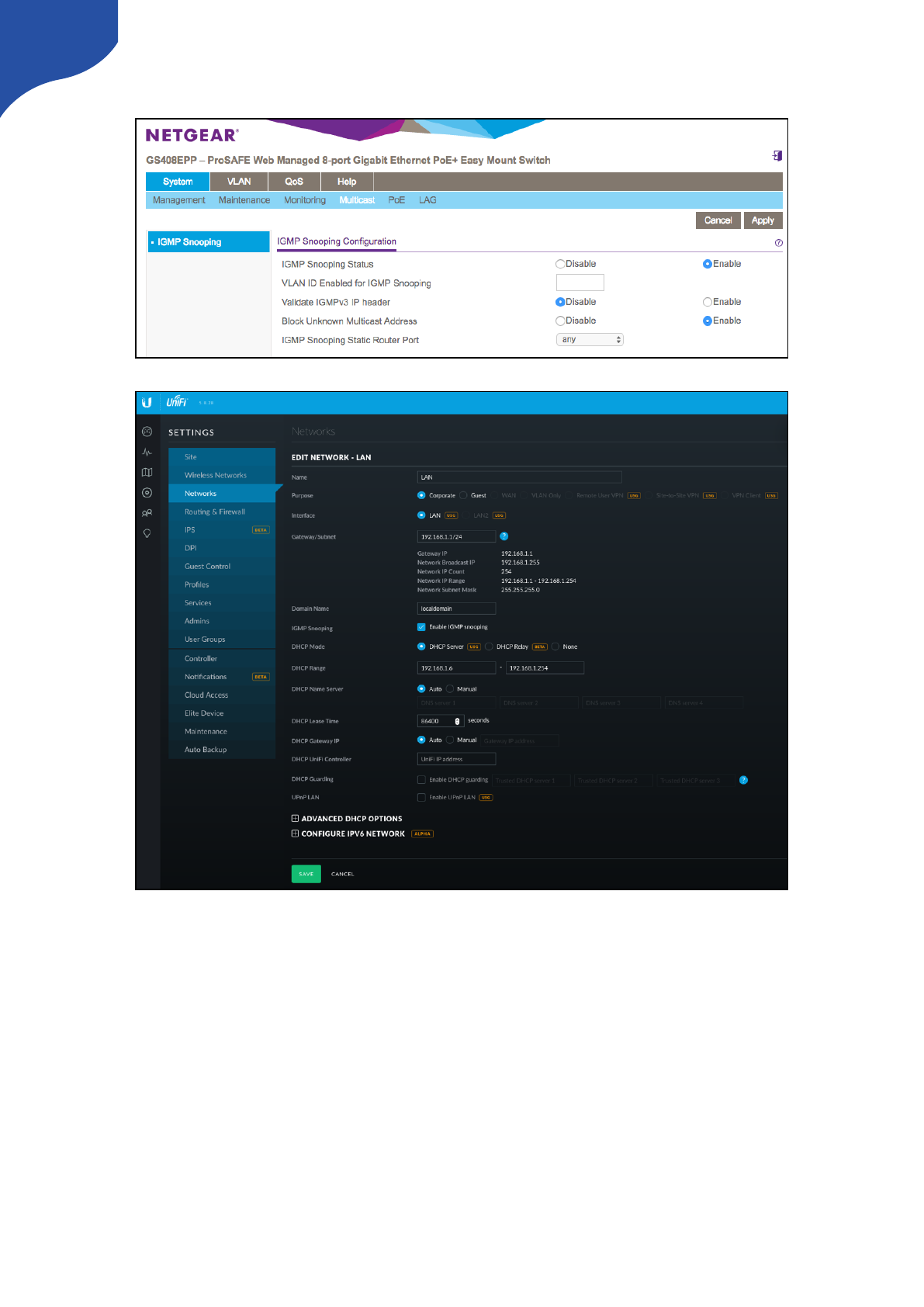Screen dimensions: 924x1307
Task: Click the VLAN ID Enabled input field
Action: pos(580,283)
